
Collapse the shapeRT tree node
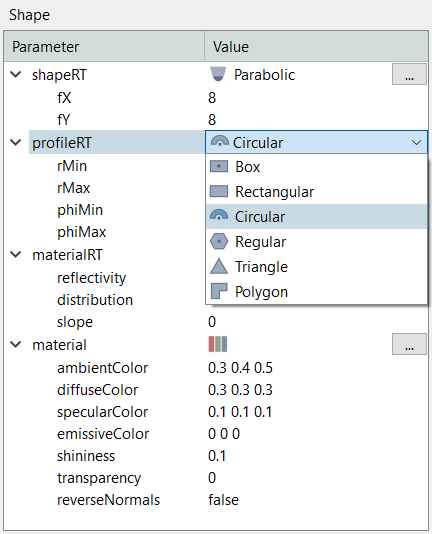click(x=16, y=74)
